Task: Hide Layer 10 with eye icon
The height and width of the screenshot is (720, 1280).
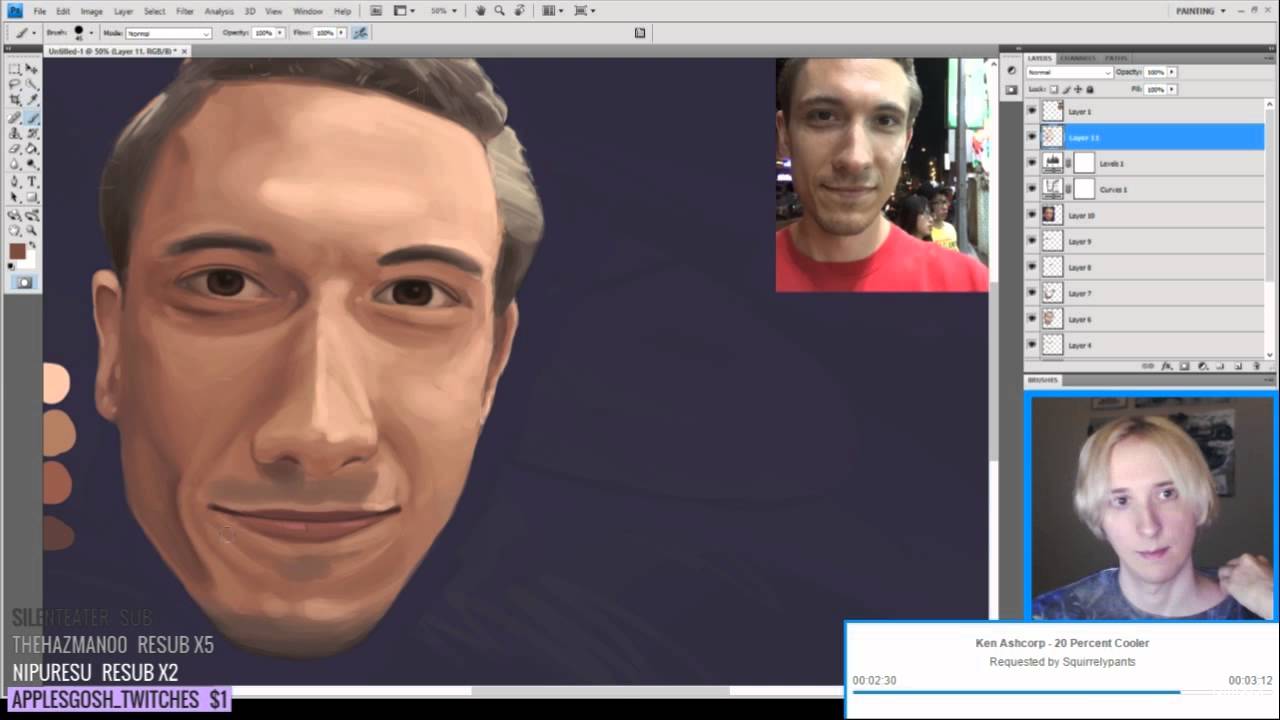Action: (1032, 215)
